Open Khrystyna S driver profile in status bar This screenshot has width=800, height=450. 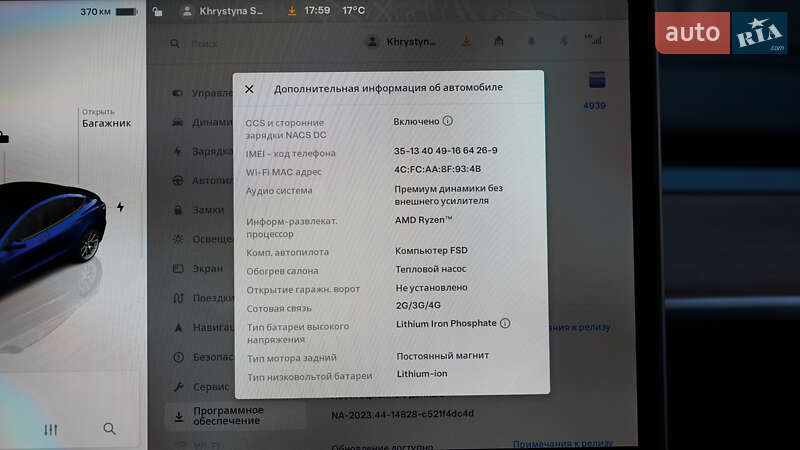tap(223, 11)
